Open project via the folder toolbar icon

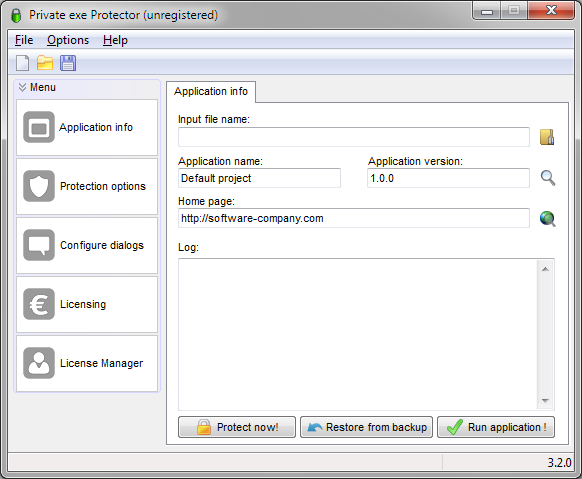click(45, 63)
